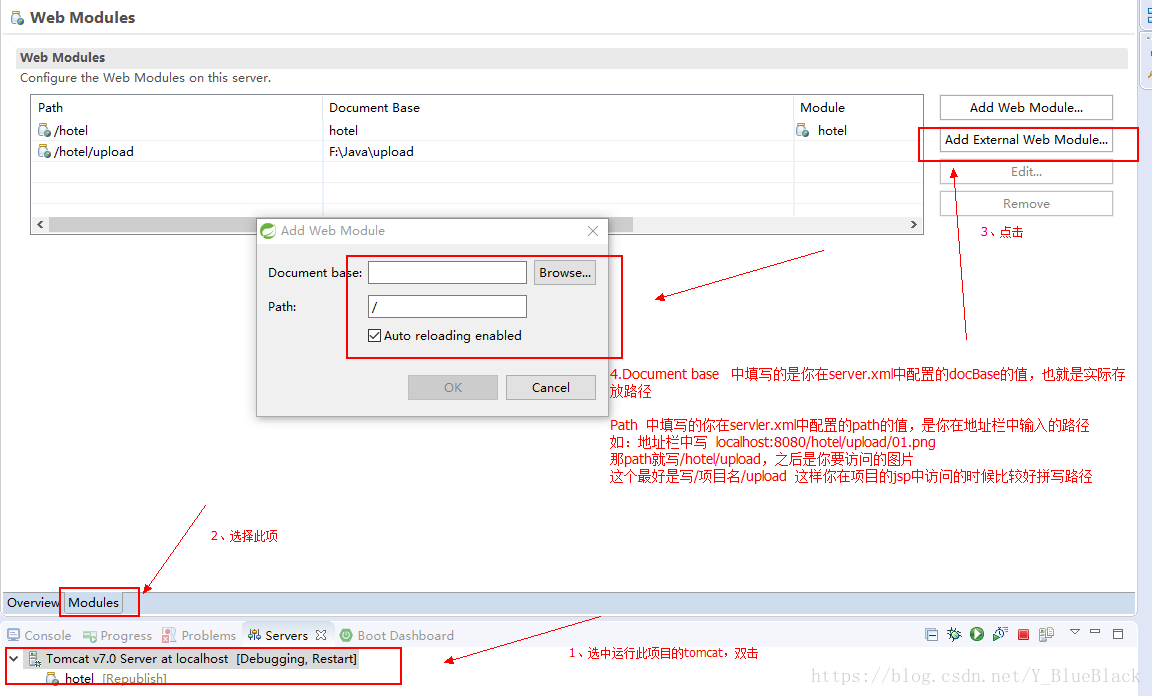Image resolution: width=1152 pixels, height=696 pixels.
Task: Click the Remove button
Action: [x=1026, y=204]
